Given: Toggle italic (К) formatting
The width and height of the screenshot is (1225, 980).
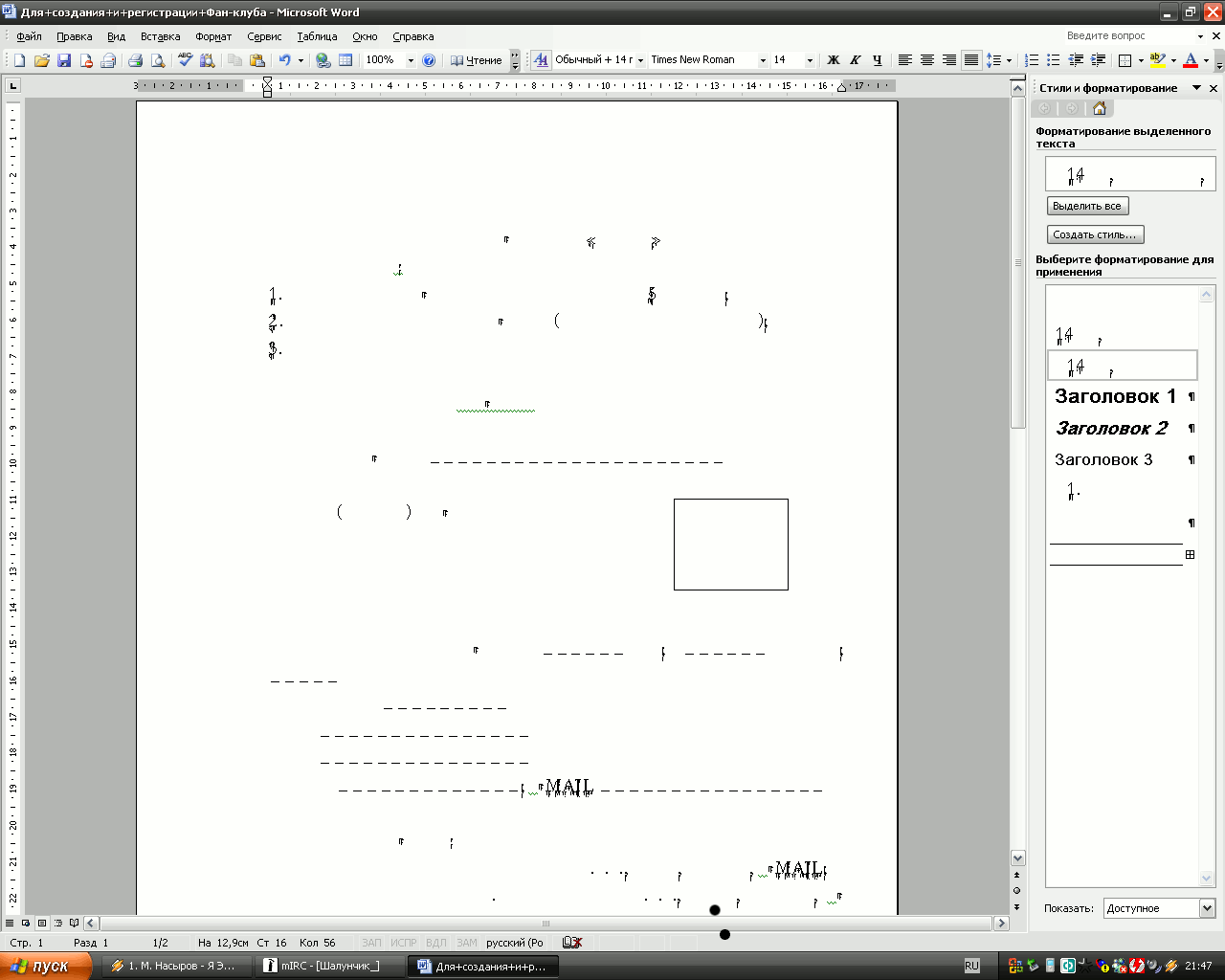Looking at the screenshot, I should pyautogui.click(x=855, y=60).
